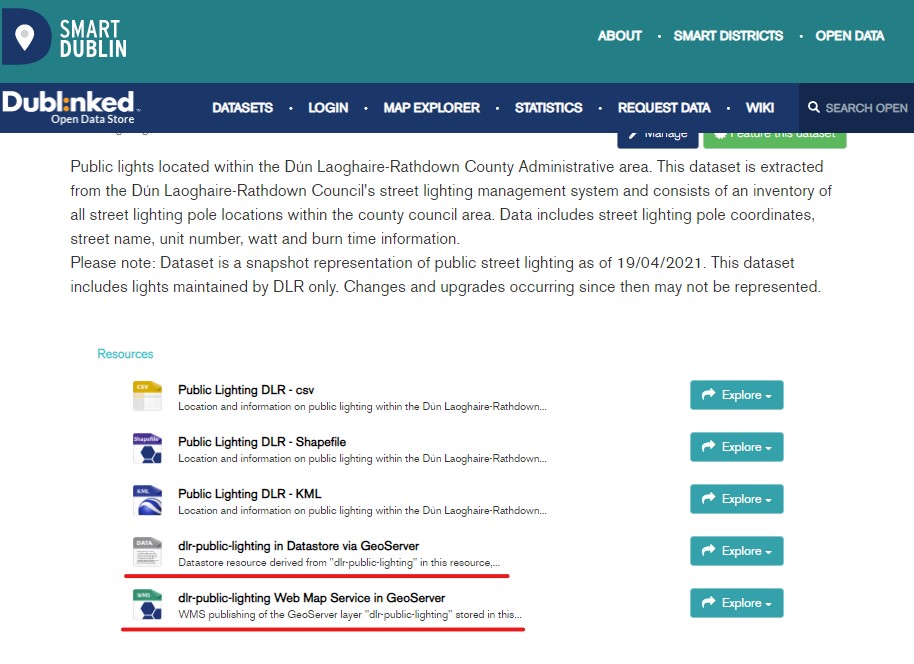Click the search magnifier icon
This screenshot has height=664, width=914.
click(x=814, y=108)
